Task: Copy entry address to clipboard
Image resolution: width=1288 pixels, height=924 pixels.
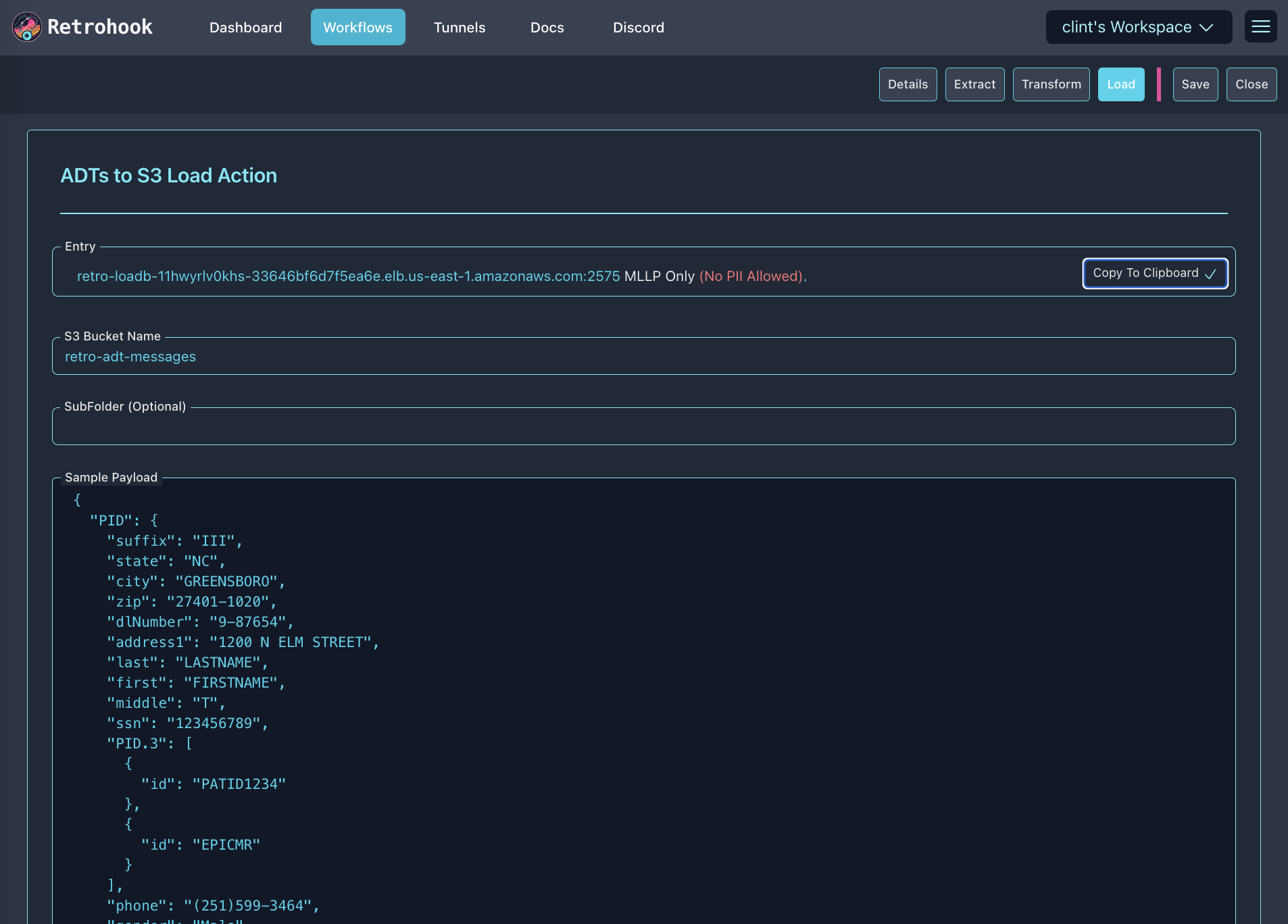Action: point(1155,273)
